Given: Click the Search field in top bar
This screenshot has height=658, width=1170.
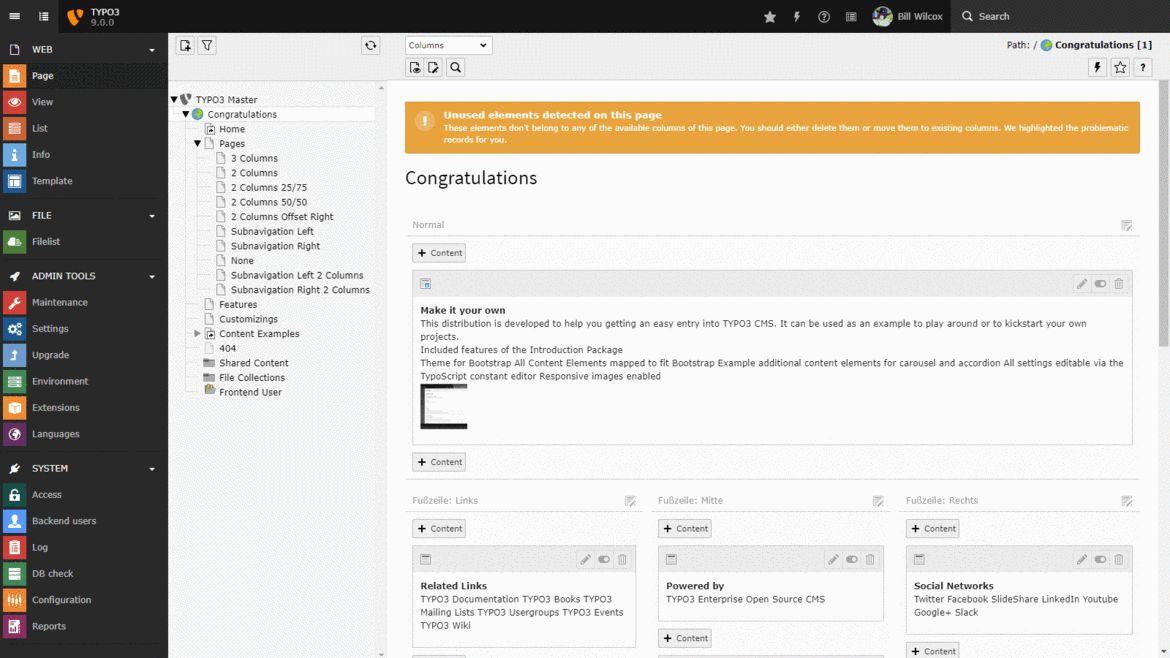Looking at the screenshot, I should click(1060, 16).
